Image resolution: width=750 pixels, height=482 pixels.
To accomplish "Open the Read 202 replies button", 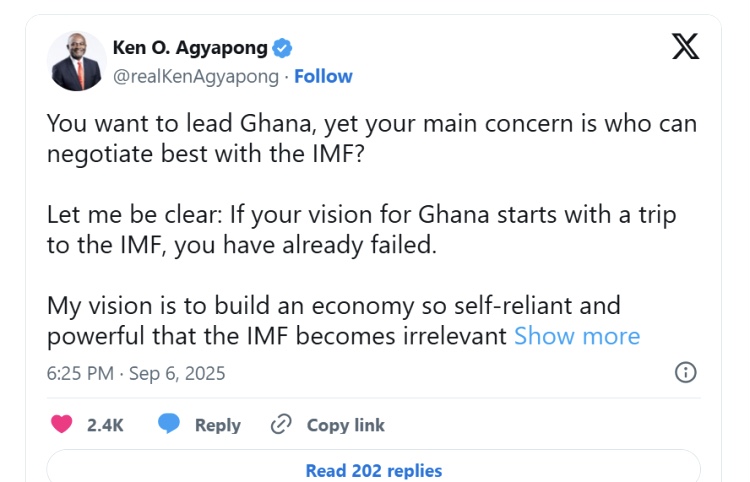I will pos(373,470).
